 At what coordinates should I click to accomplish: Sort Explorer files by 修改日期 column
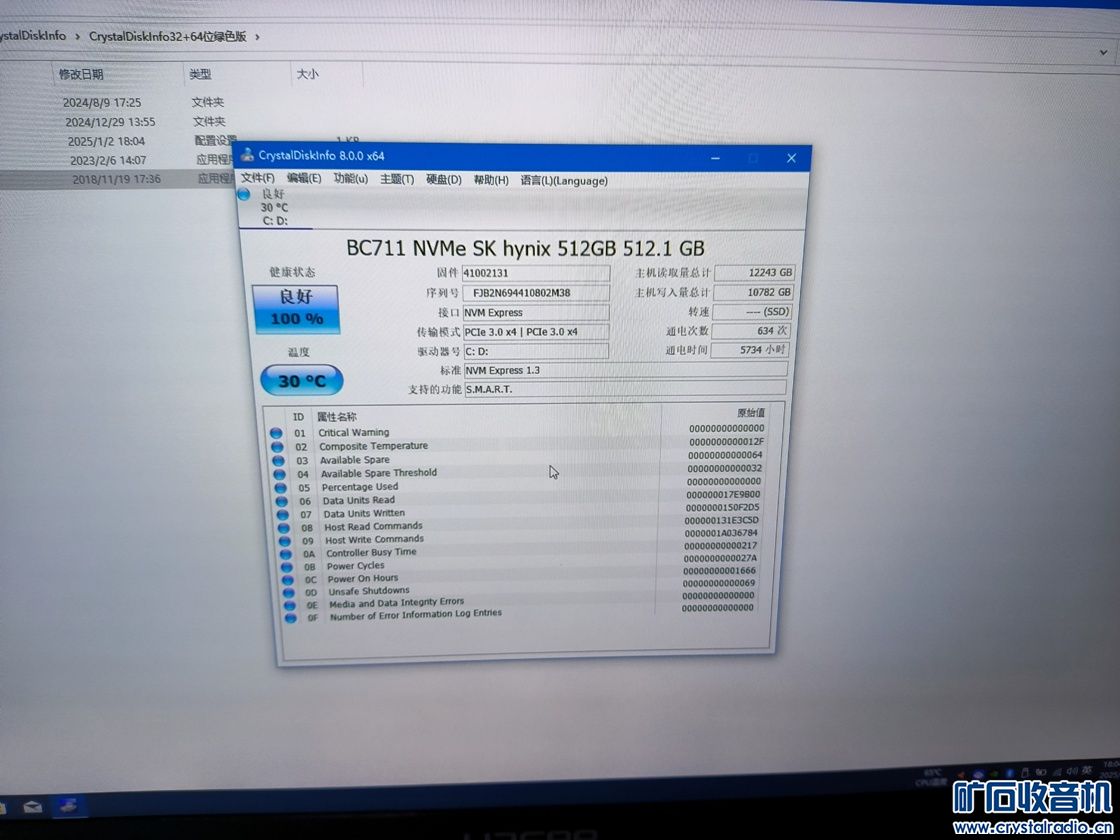81,74
